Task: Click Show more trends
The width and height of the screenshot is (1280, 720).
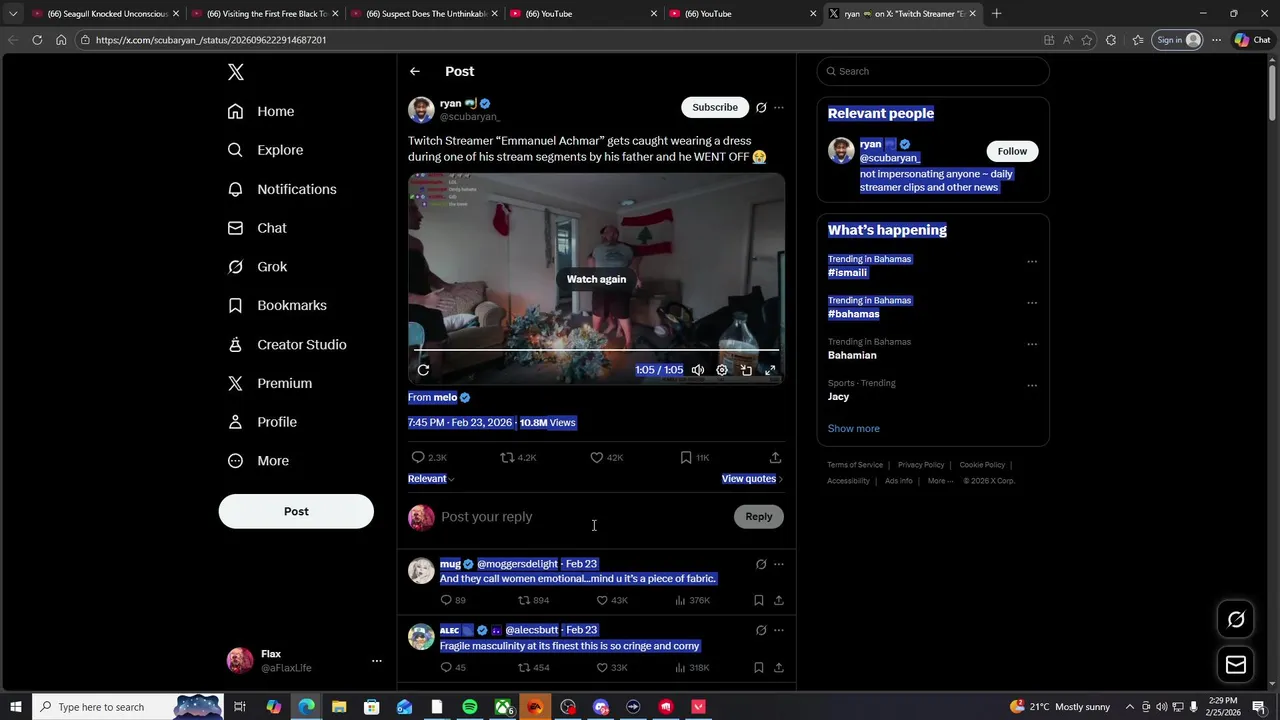Action: point(854,428)
